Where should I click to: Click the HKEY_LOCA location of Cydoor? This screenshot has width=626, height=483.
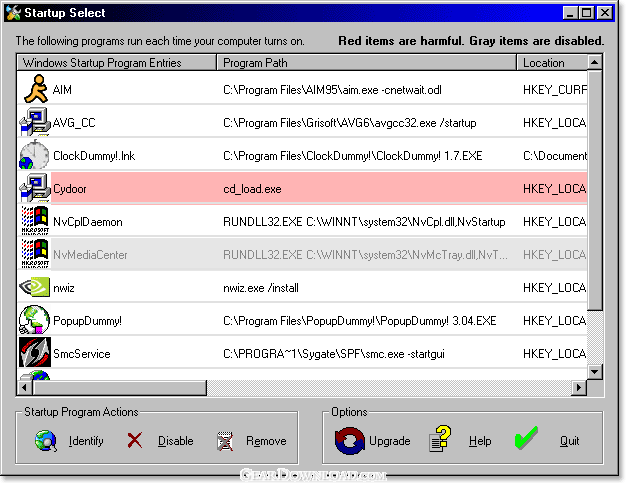click(555, 189)
